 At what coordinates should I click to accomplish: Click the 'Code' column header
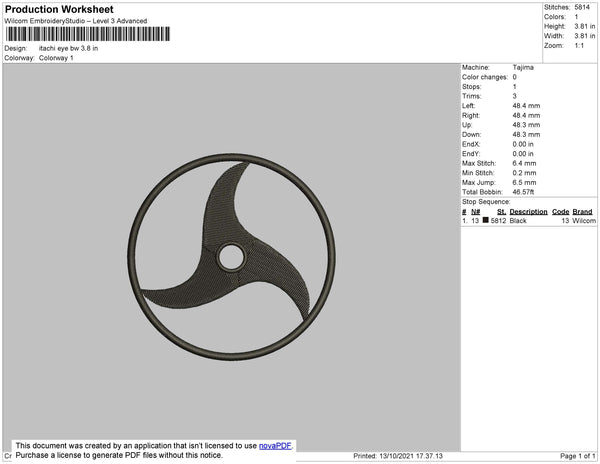click(561, 212)
